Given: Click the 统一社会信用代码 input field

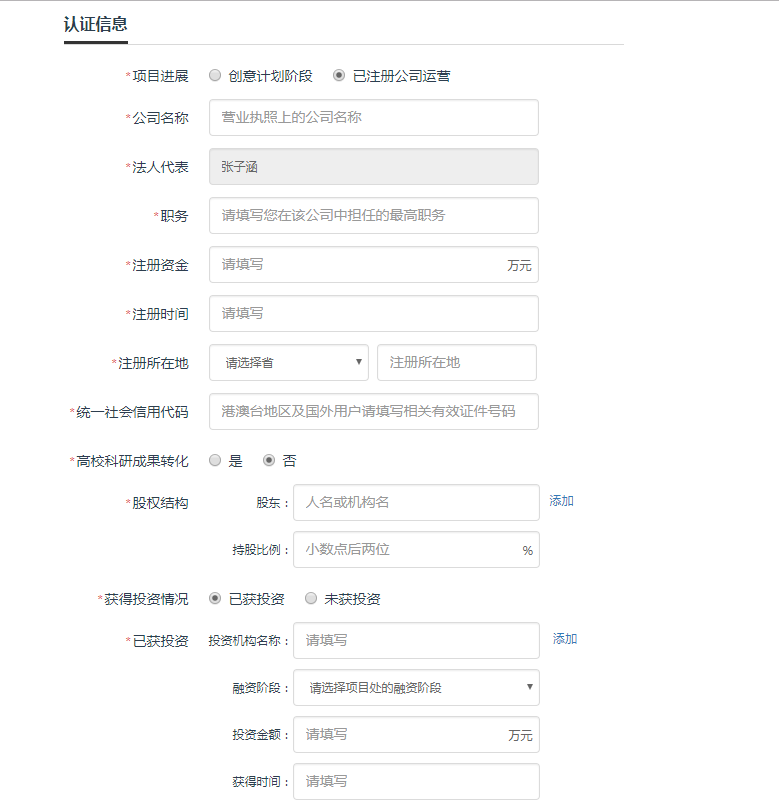Looking at the screenshot, I should click(x=373, y=412).
